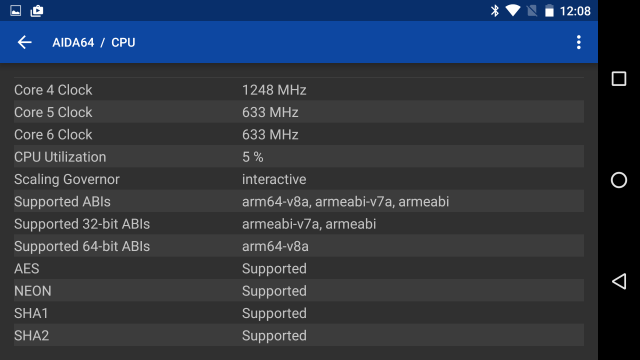Open the three-dot overflow menu
The height and width of the screenshot is (360, 640).
pos(578,42)
